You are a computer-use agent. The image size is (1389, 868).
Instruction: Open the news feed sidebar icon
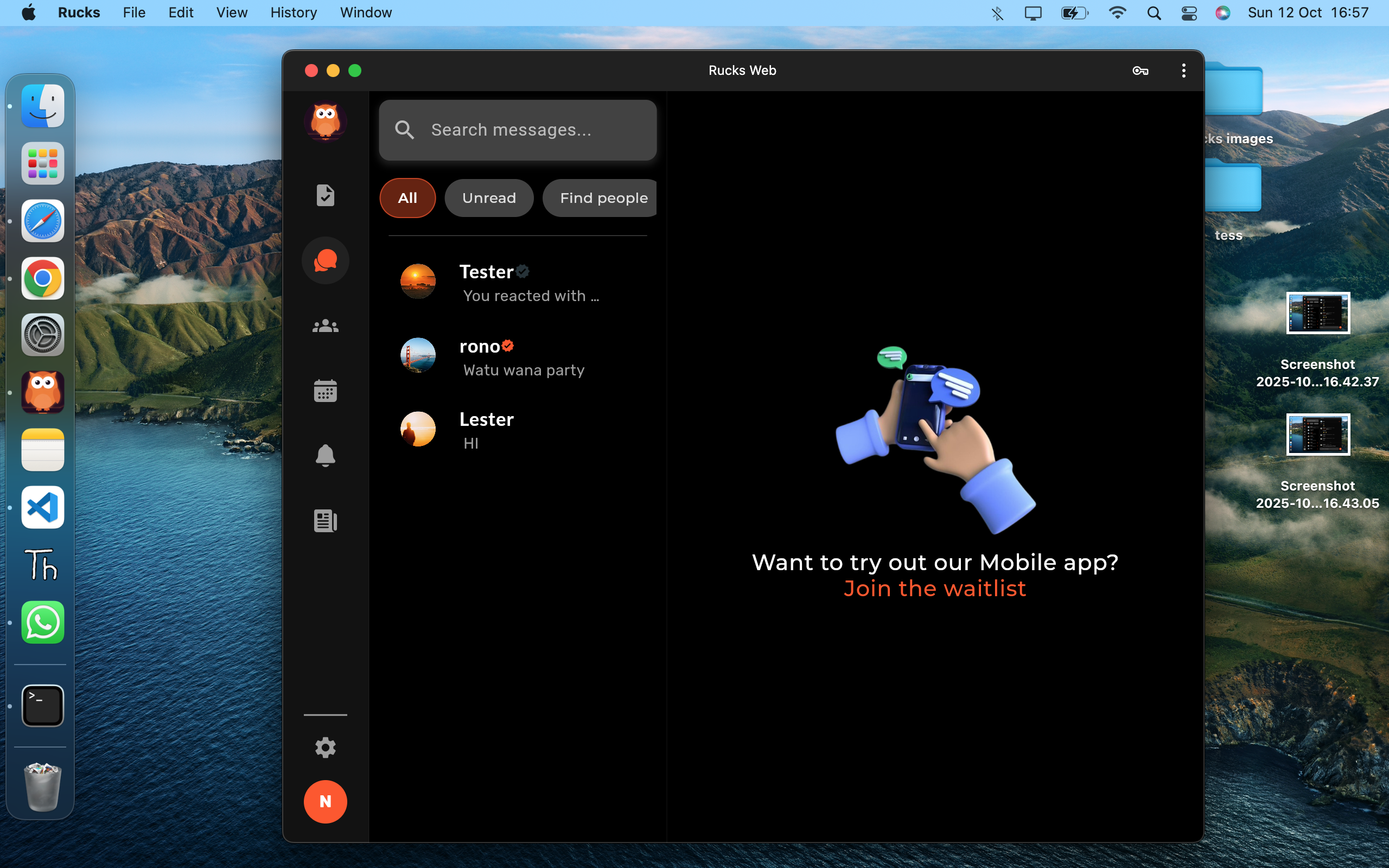click(x=325, y=521)
